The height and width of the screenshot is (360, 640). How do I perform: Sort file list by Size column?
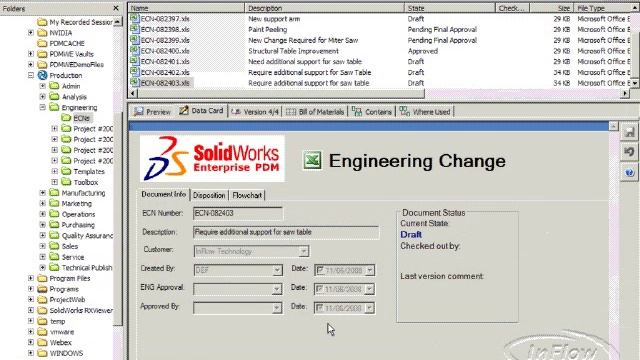551,8
